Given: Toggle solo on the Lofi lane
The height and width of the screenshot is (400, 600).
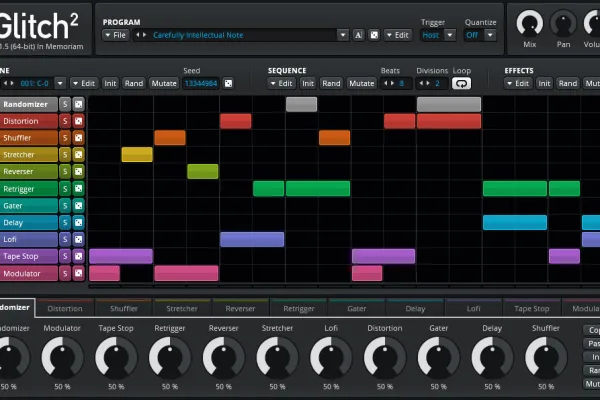Looking at the screenshot, I should 65,239.
